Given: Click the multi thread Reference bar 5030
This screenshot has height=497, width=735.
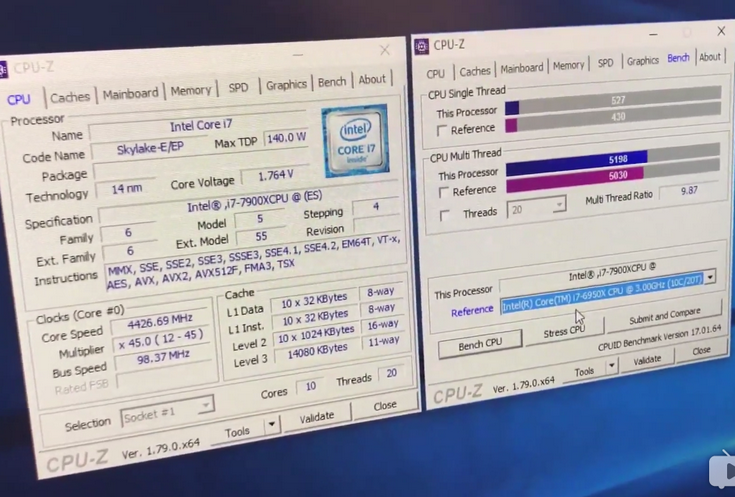Looking at the screenshot, I should pyautogui.click(x=613, y=176).
